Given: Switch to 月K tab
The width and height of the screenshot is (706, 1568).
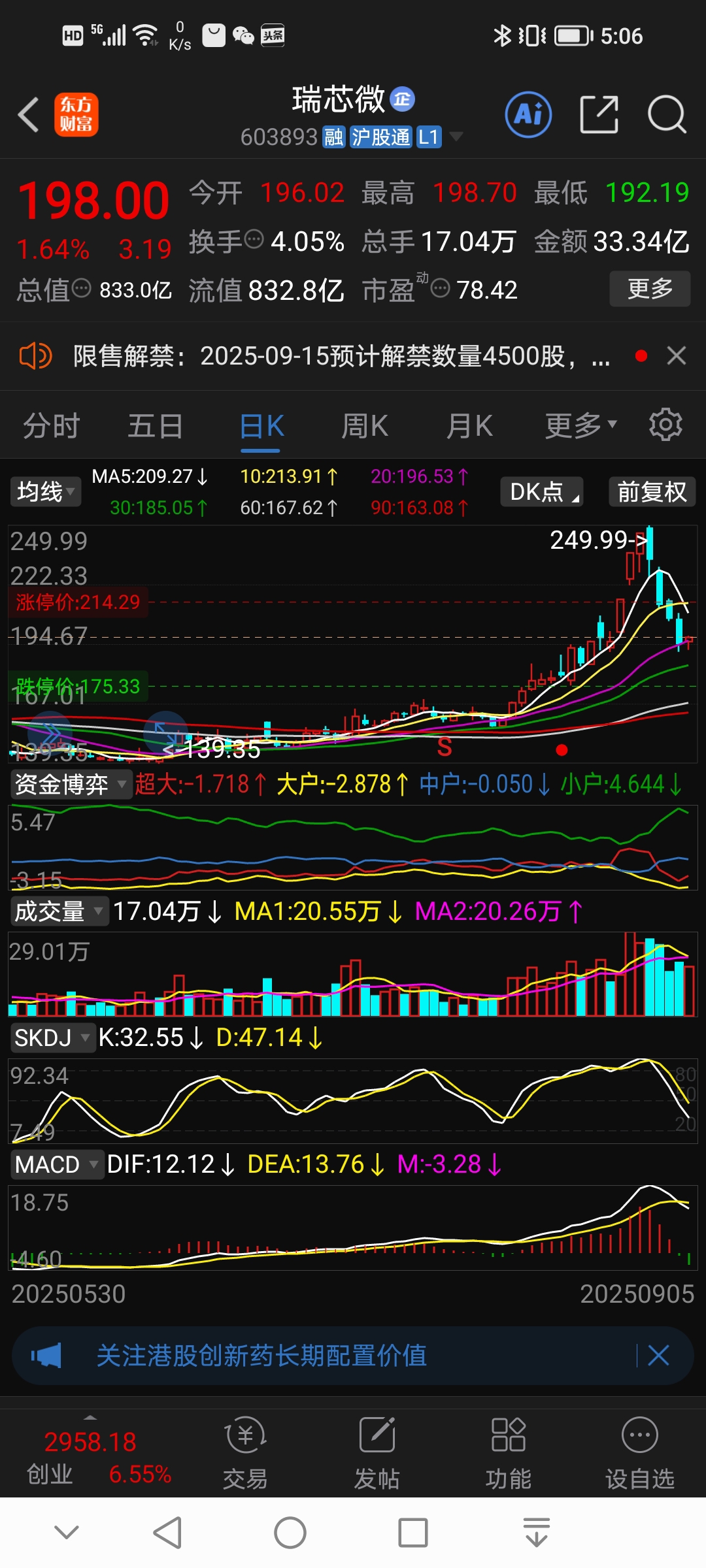Looking at the screenshot, I should coord(469,426).
